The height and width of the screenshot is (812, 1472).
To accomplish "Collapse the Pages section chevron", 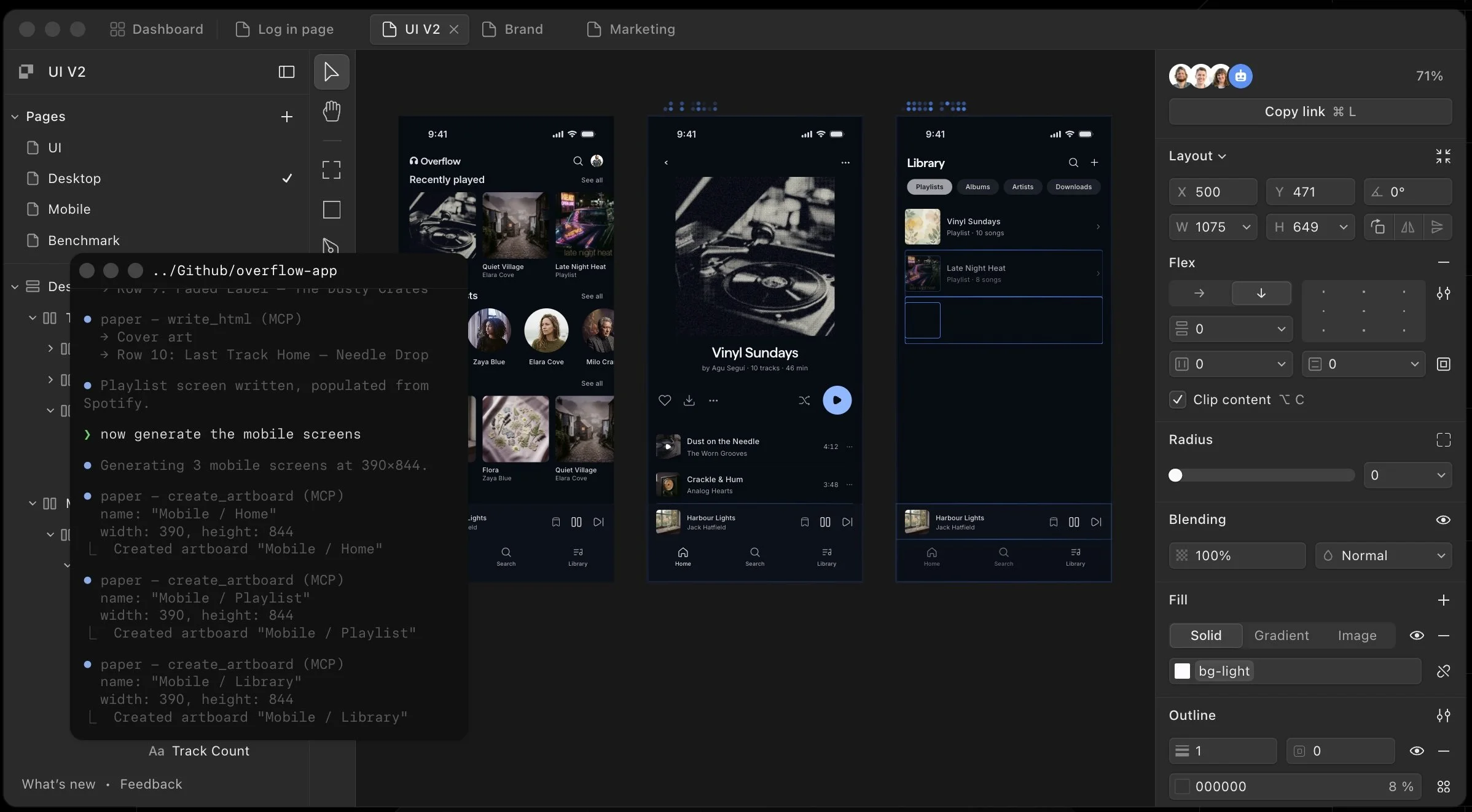I will (x=15, y=117).
